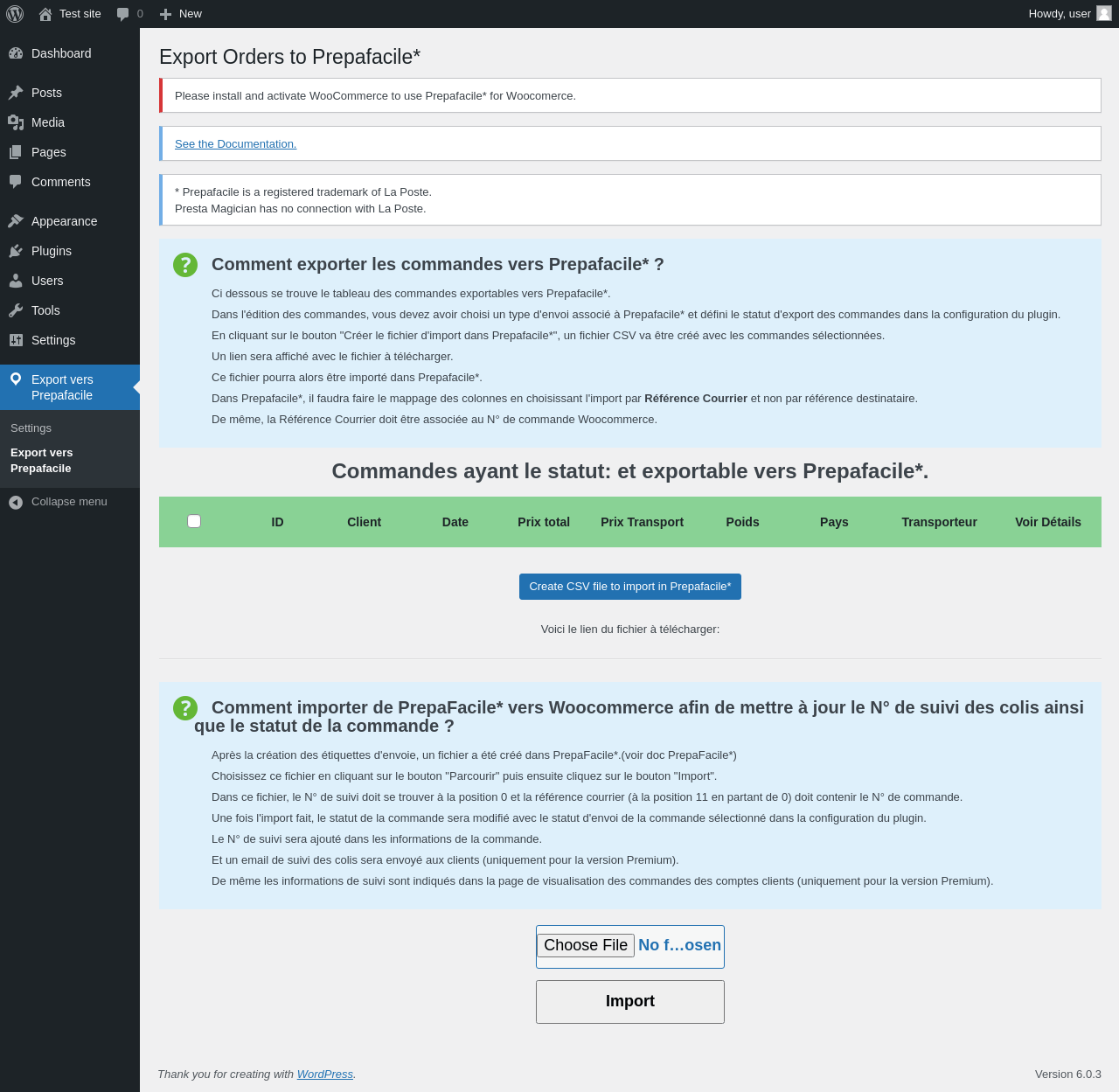Click Howdy, user account menu
This screenshot has width=1119, height=1092.
[1070, 14]
